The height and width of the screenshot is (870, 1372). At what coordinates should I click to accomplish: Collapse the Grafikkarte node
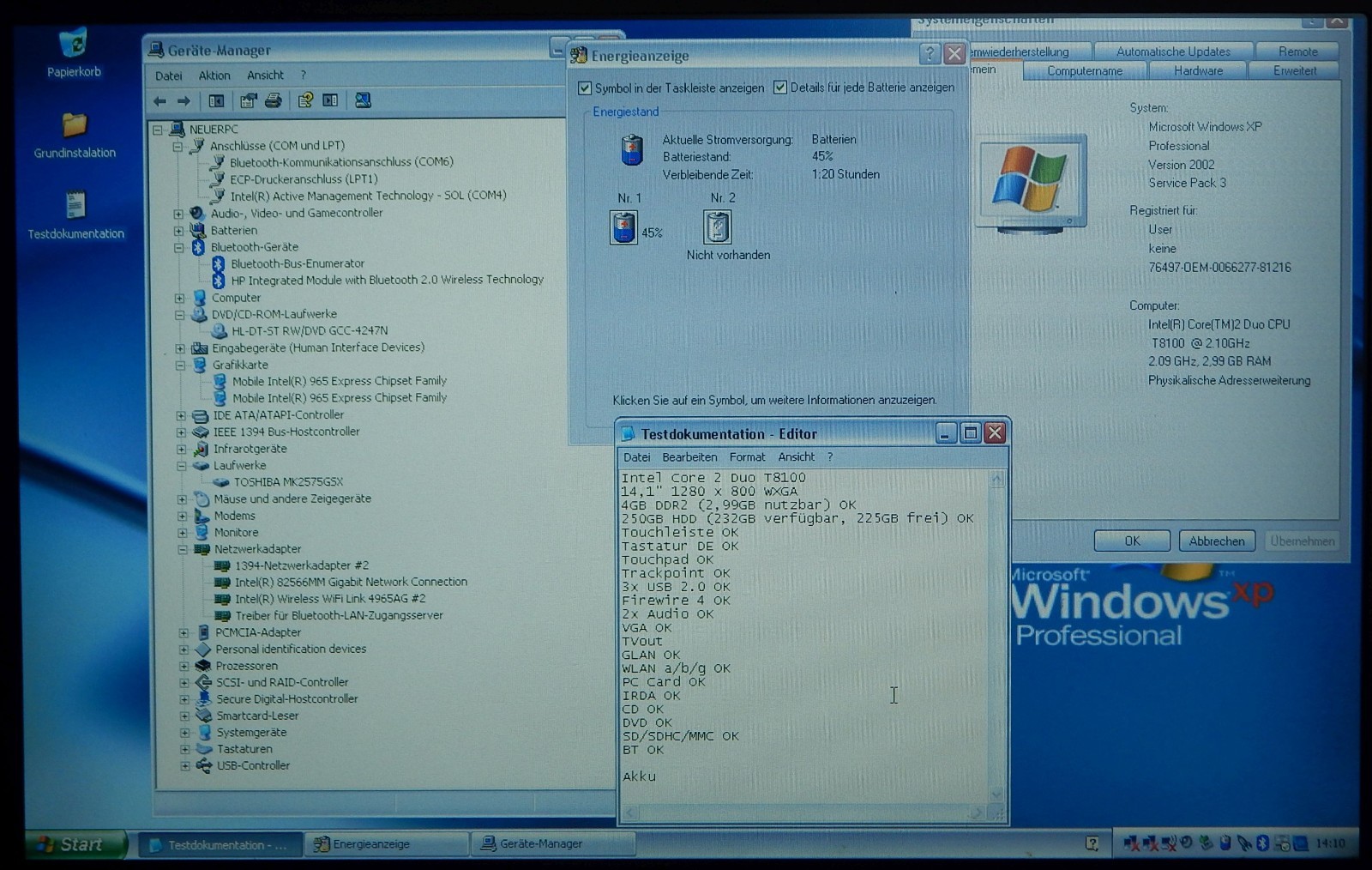(x=180, y=366)
